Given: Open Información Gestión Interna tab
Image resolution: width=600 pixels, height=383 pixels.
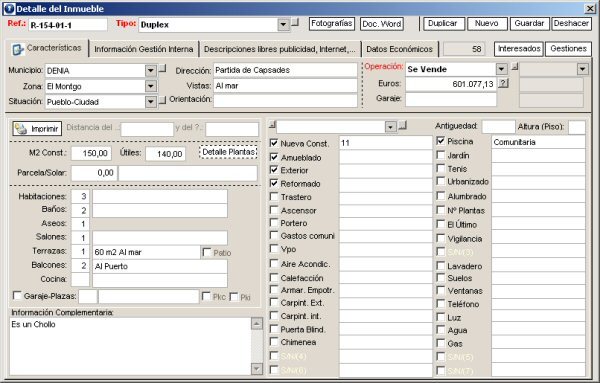Looking at the screenshot, I should point(143,49).
